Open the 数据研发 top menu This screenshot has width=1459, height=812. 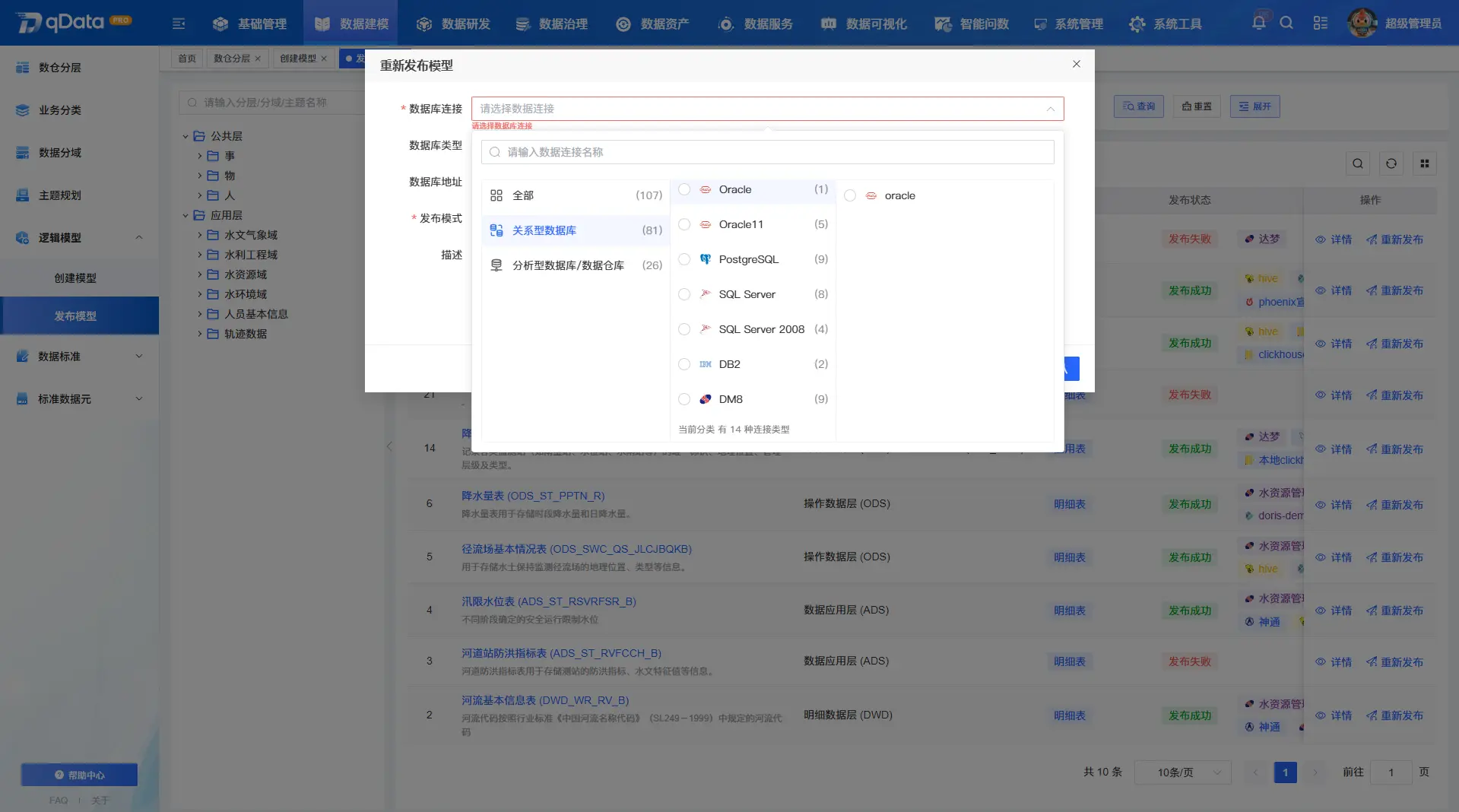pyautogui.click(x=453, y=24)
